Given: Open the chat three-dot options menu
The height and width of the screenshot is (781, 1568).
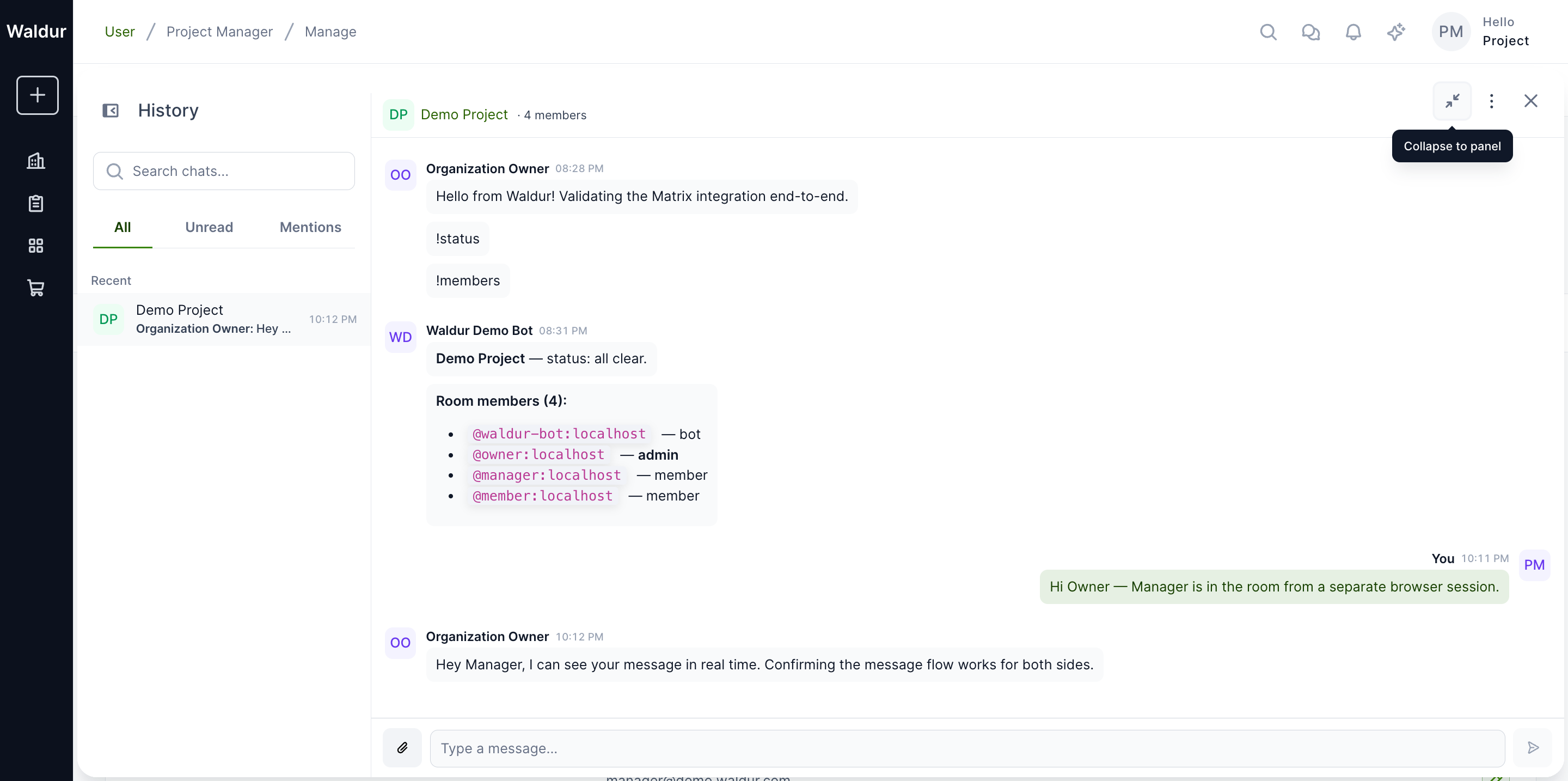Looking at the screenshot, I should point(1491,101).
